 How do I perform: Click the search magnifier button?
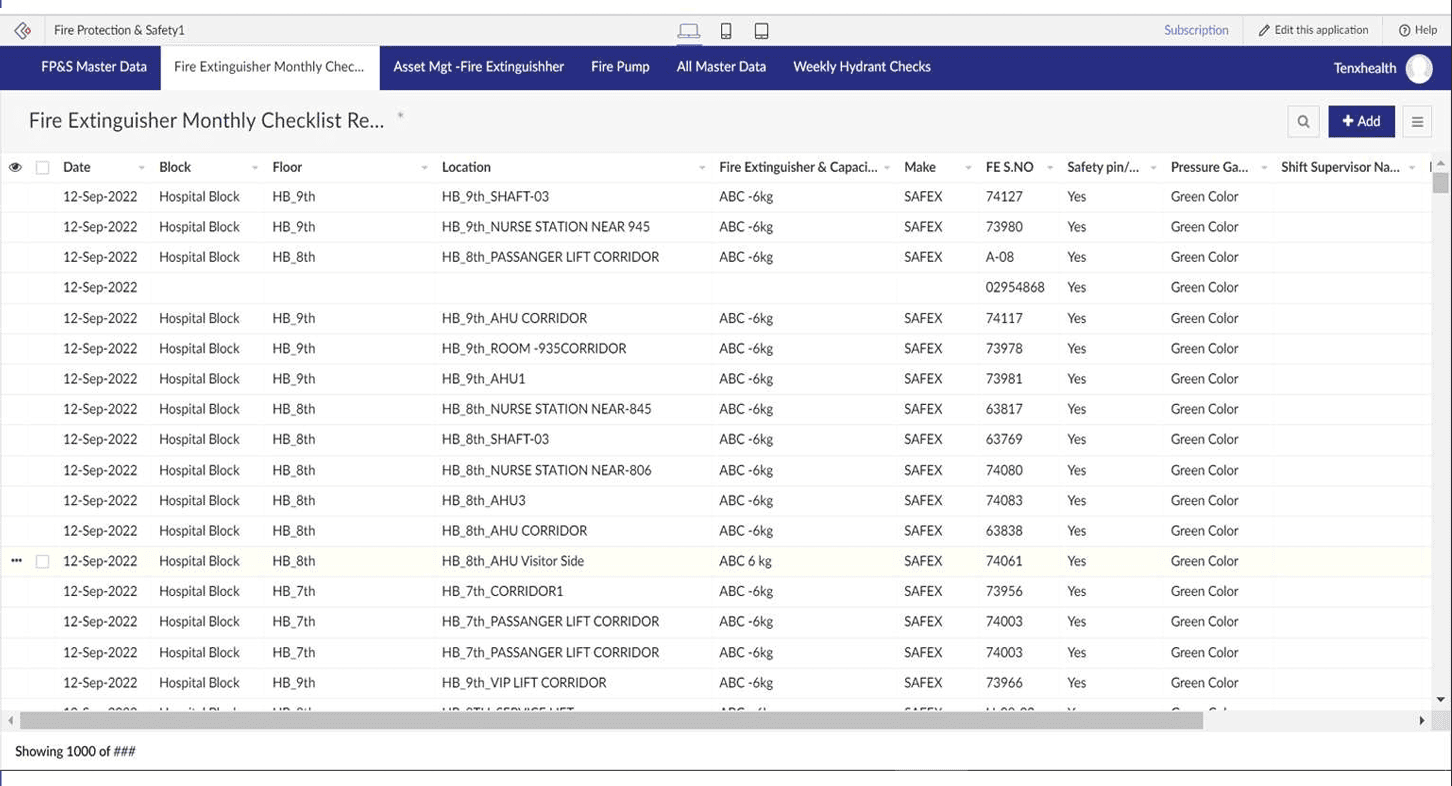(1303, 122)
